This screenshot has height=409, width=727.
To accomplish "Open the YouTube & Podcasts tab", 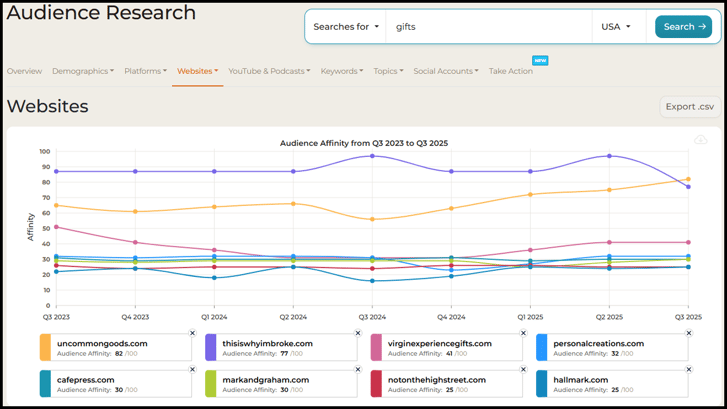I will coord(268,71).
